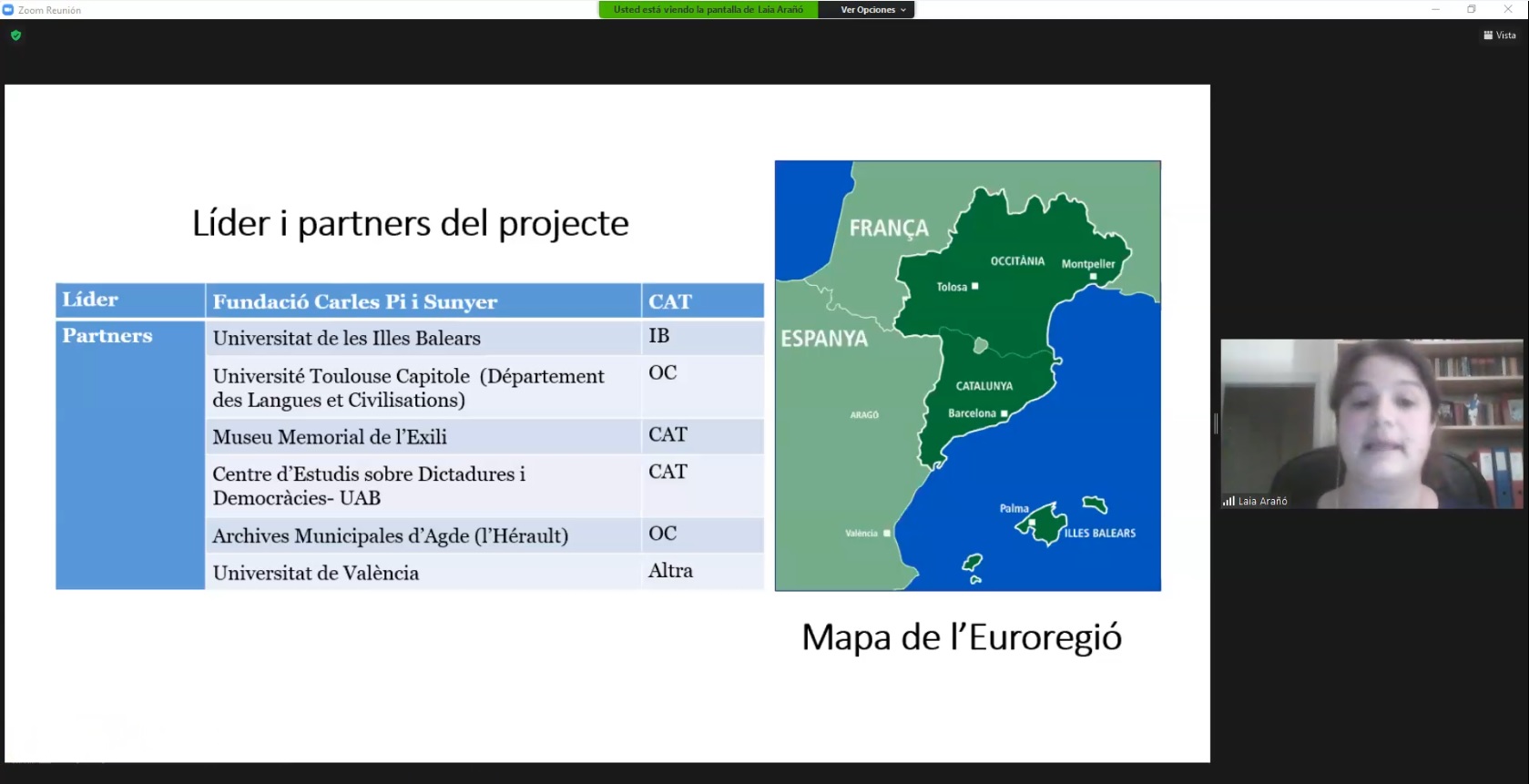Click the slide title "Líder i partners del projecte"

(410, 223)
